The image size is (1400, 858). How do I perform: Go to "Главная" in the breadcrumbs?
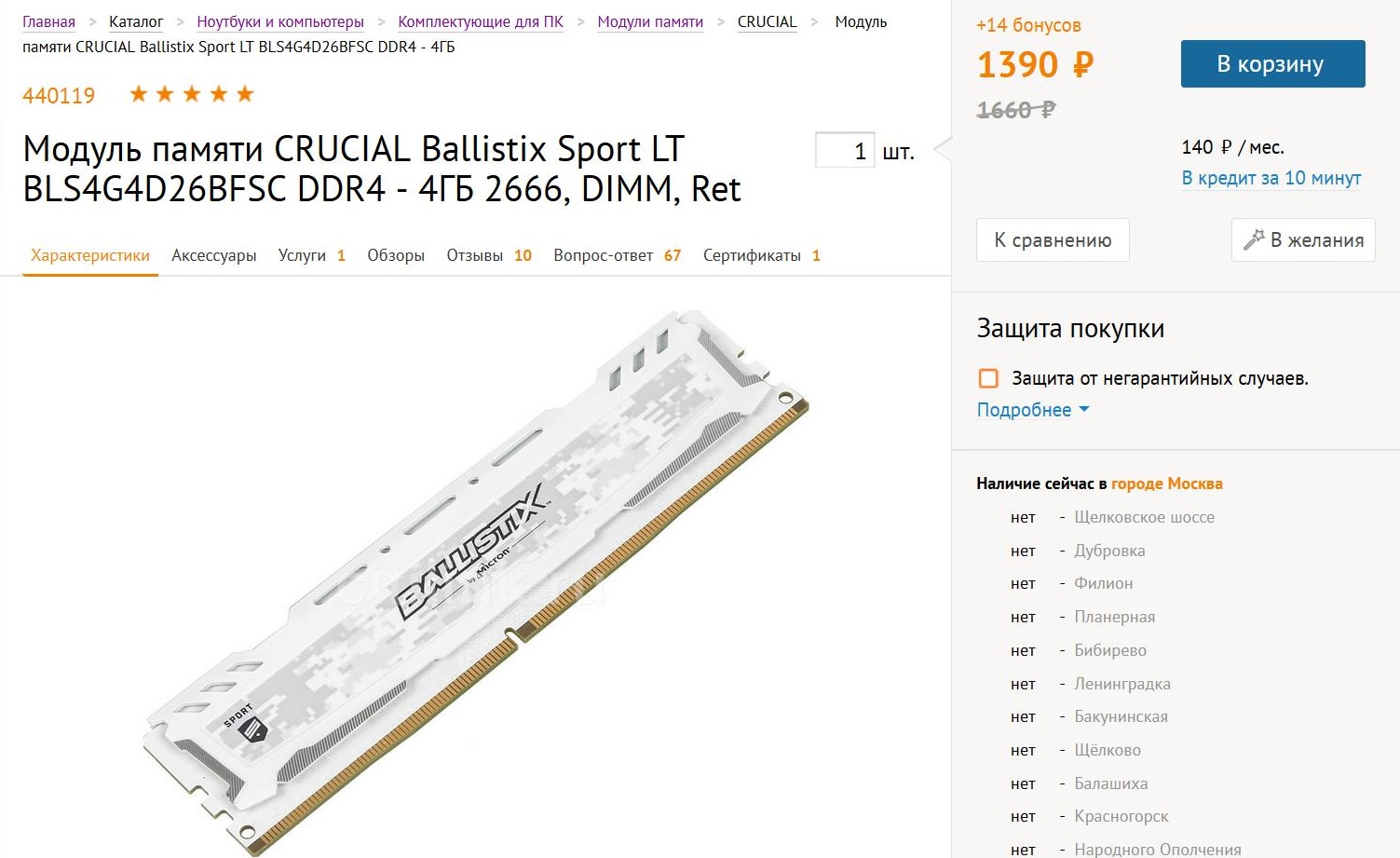tap(48, 21)
